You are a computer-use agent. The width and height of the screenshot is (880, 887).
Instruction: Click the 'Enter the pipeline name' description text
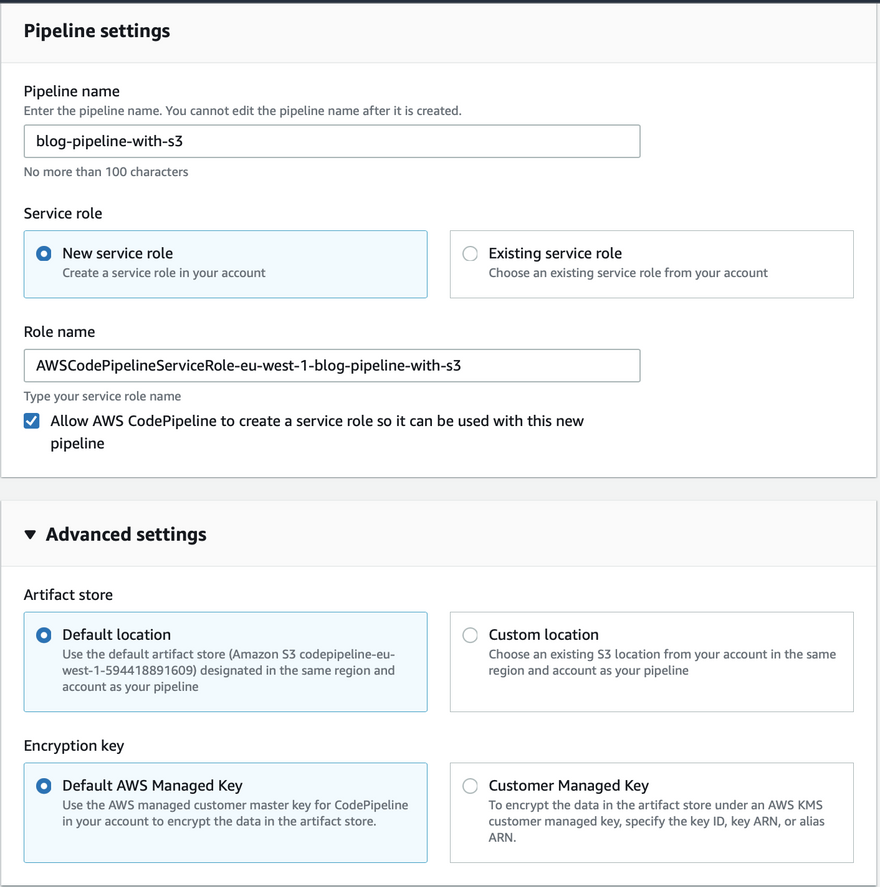[x=243, y=111]
